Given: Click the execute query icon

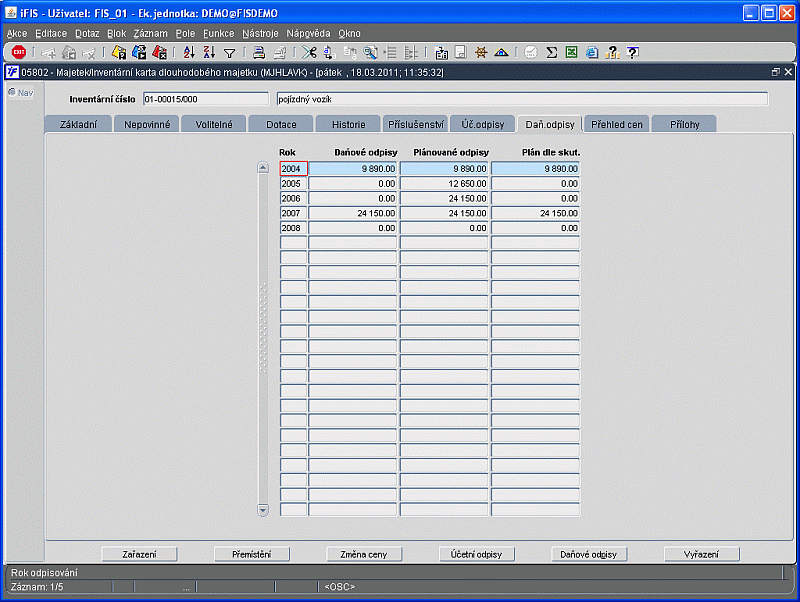Looking at the screenshot, I should pos(139,52).
